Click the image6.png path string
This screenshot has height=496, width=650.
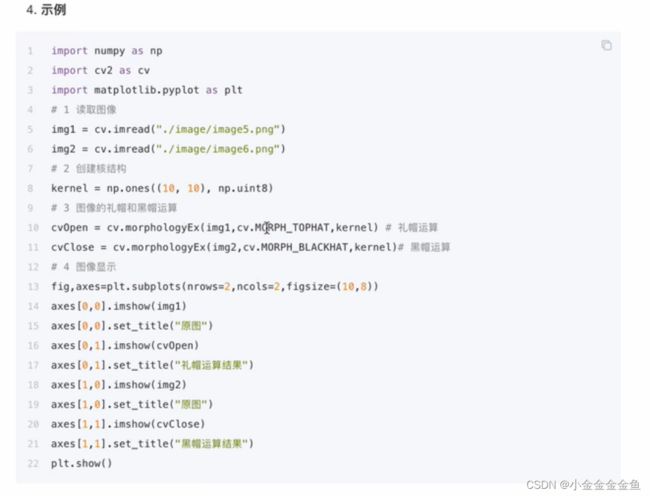tap(218, 149)
